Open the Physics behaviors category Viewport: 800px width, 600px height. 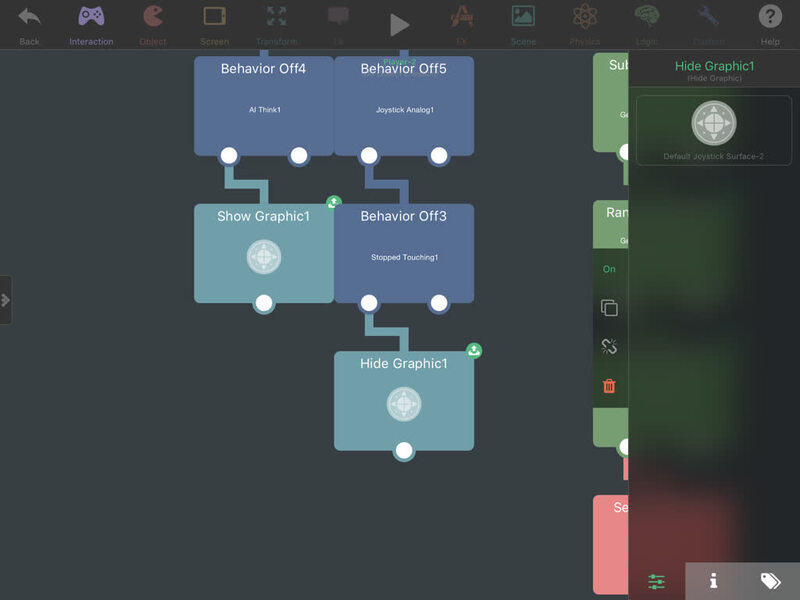coord(585,24)
